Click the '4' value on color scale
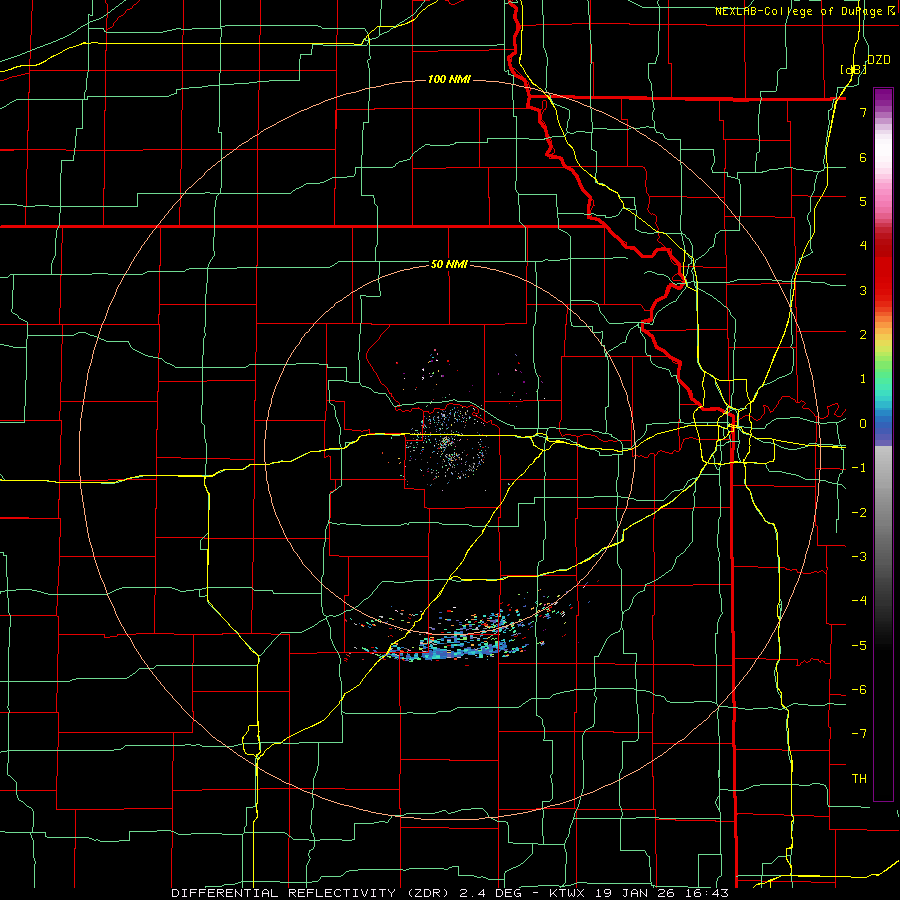900x900 pixels. pyautogui.click(x=863, y=246)
